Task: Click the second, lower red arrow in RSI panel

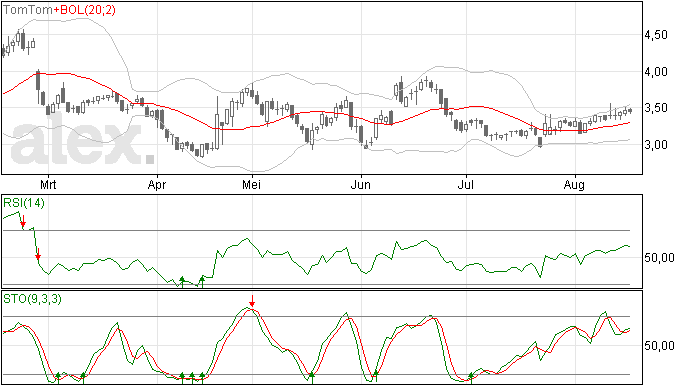Action: pos(38,254)
